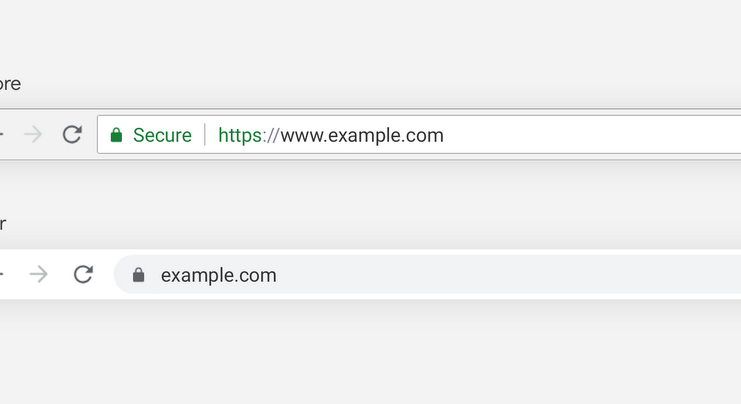Go forward using the arrow in the Secure toolbar
This screenshot has height=404, width=741.
33,134
